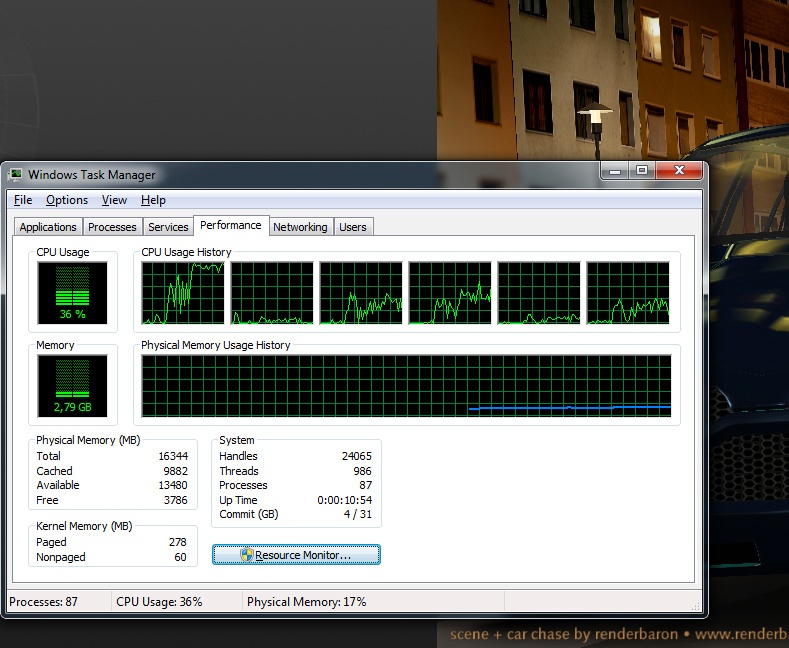Switch to the Networking tab
Screen dimensions: 789x648
click(x=300, y=227)
